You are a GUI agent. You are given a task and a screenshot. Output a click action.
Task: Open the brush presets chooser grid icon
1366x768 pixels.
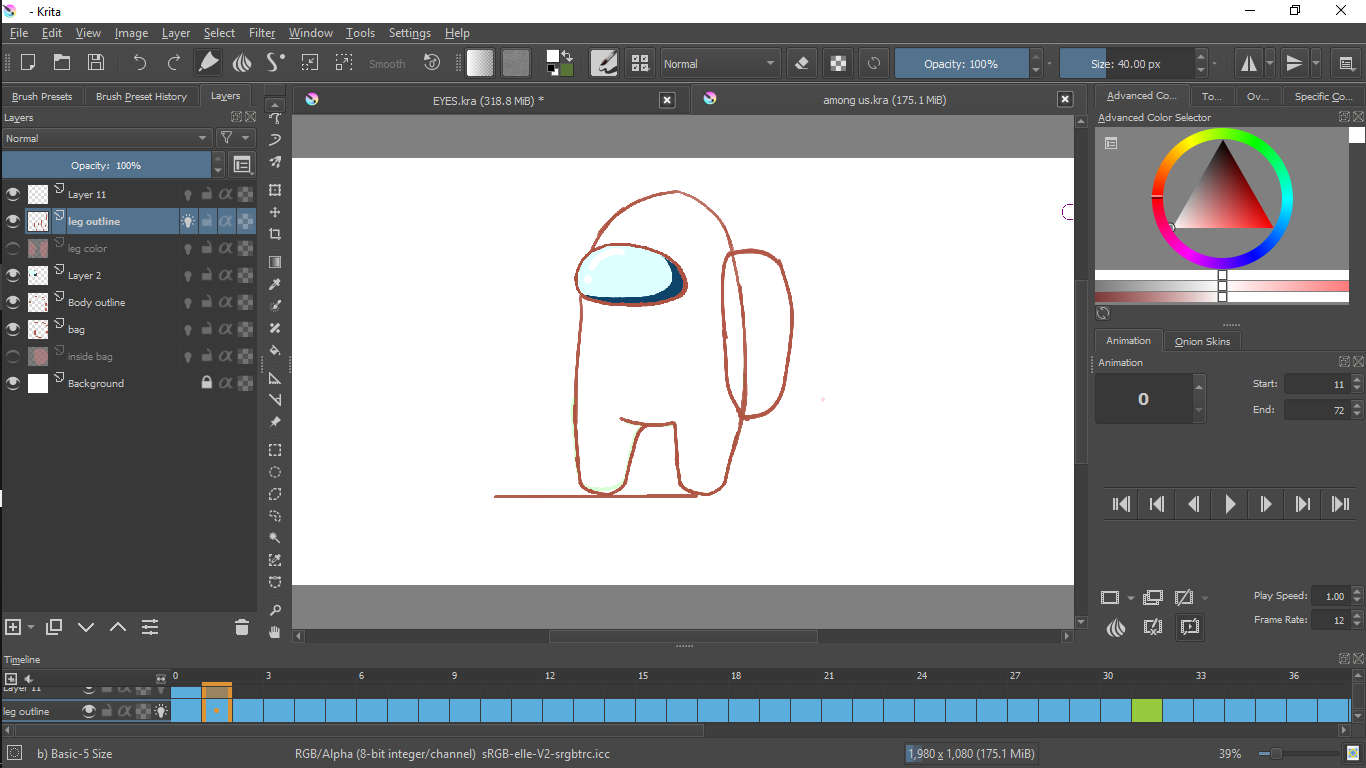(x=640, y=63)
